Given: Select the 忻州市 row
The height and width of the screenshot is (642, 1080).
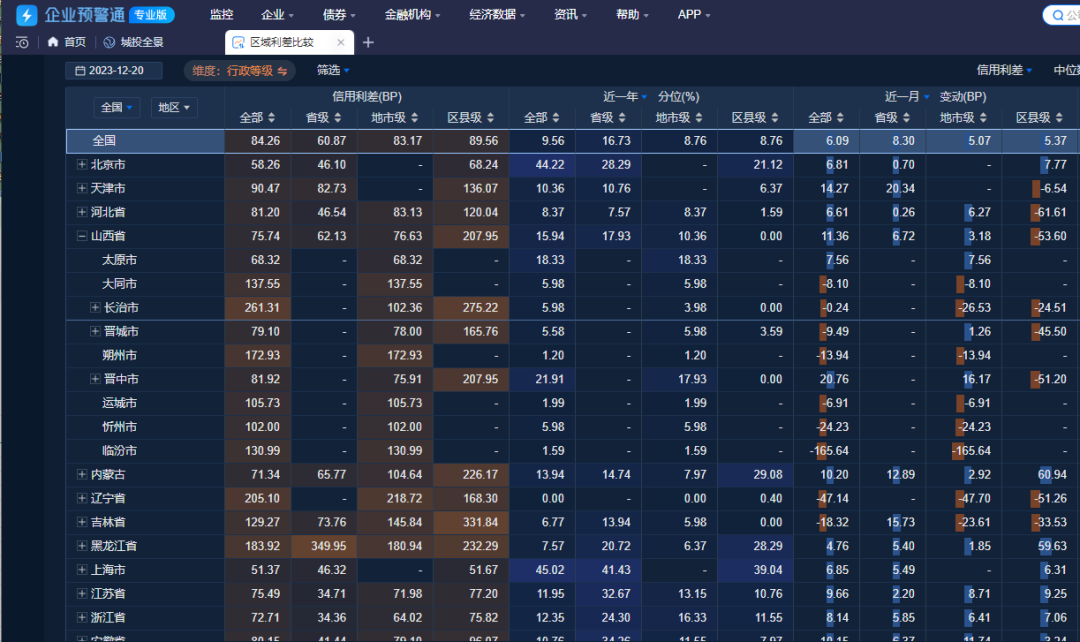Looking at the screenshot, I should [573, 427].
